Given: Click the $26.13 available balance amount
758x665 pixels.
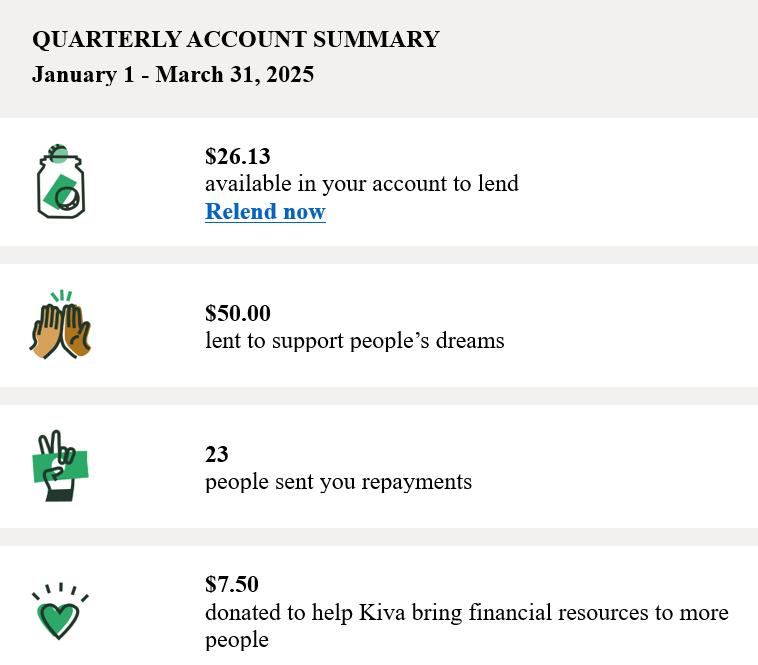Looking at the screenshot, I should tap(237, 156).
